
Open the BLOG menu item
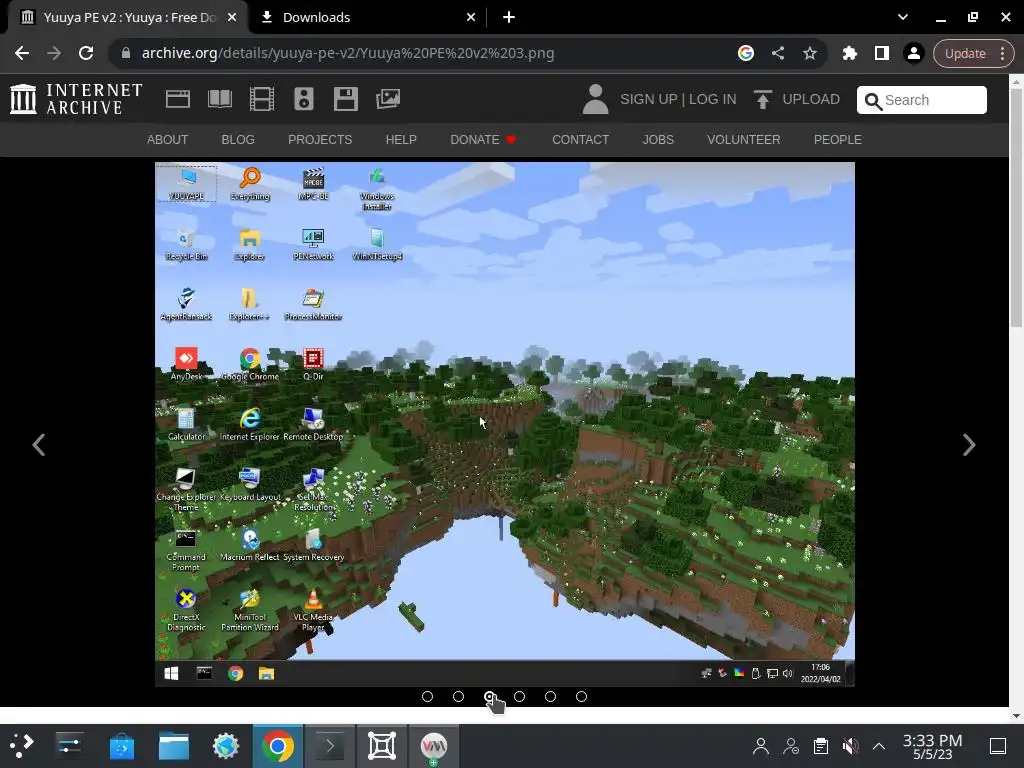[238, 140]
